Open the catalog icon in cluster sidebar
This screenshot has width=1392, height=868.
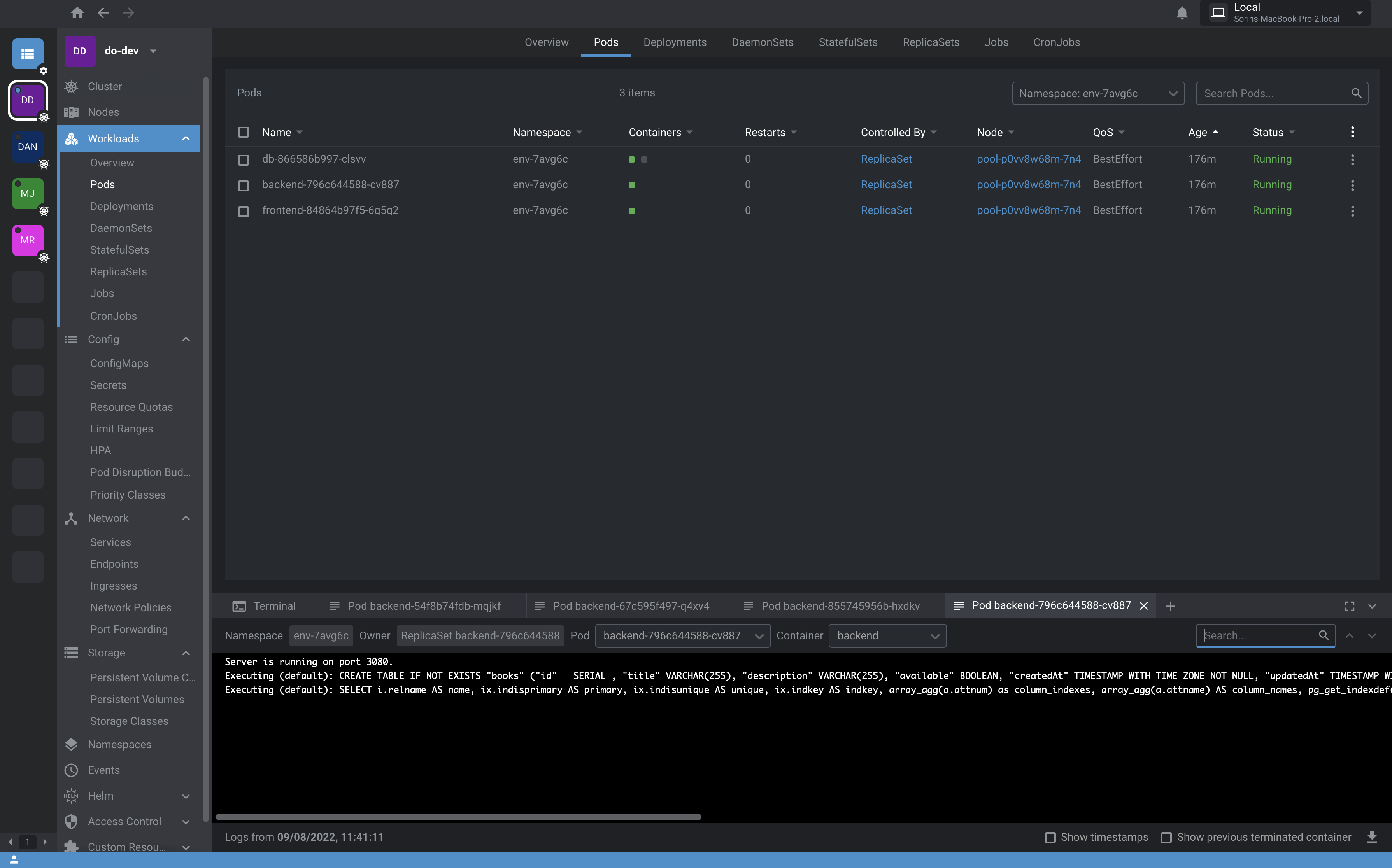click(x=28, y=54)
